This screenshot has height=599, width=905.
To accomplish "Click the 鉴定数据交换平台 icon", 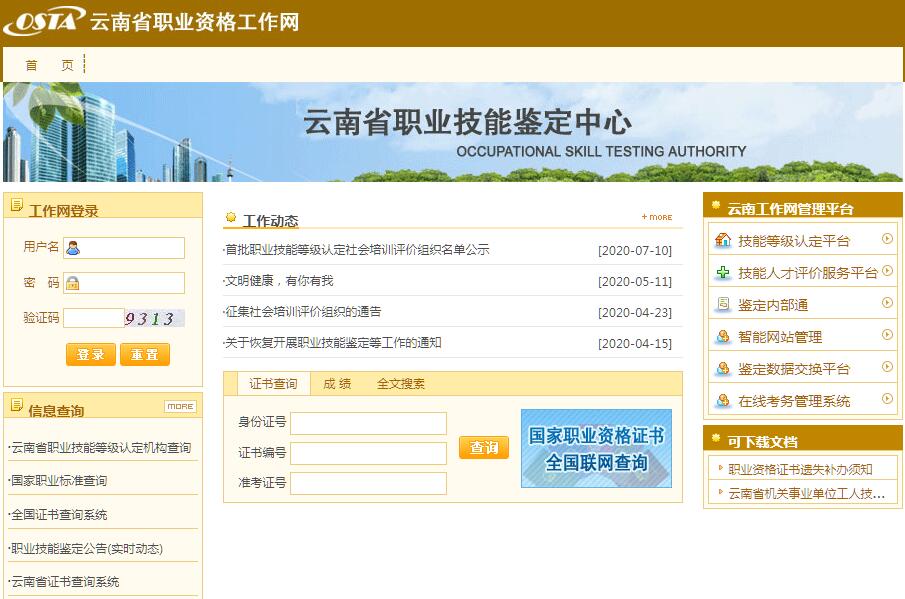I will pyautogui.click(x=723, y=369).
